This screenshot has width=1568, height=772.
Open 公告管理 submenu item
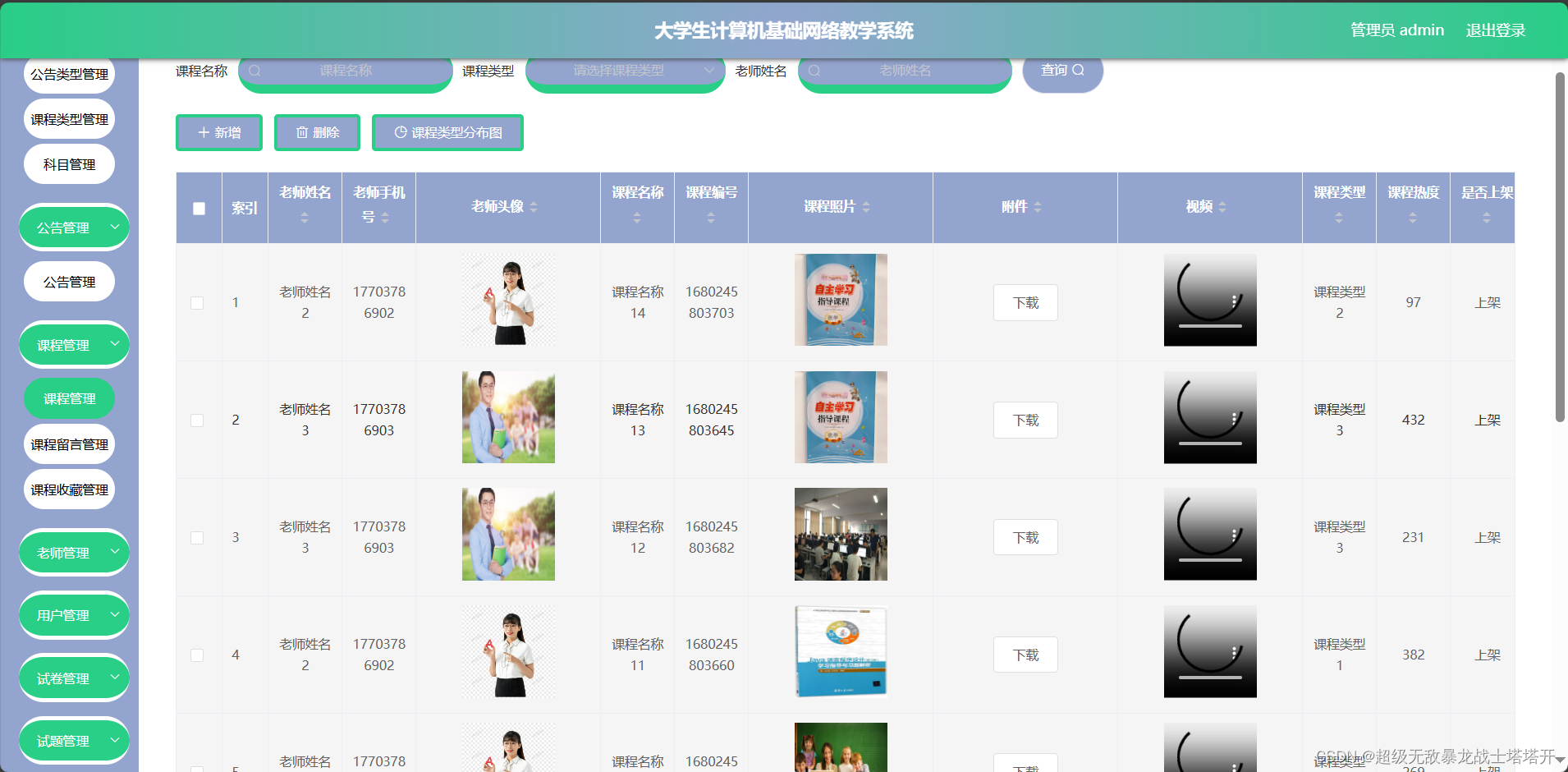69,282
